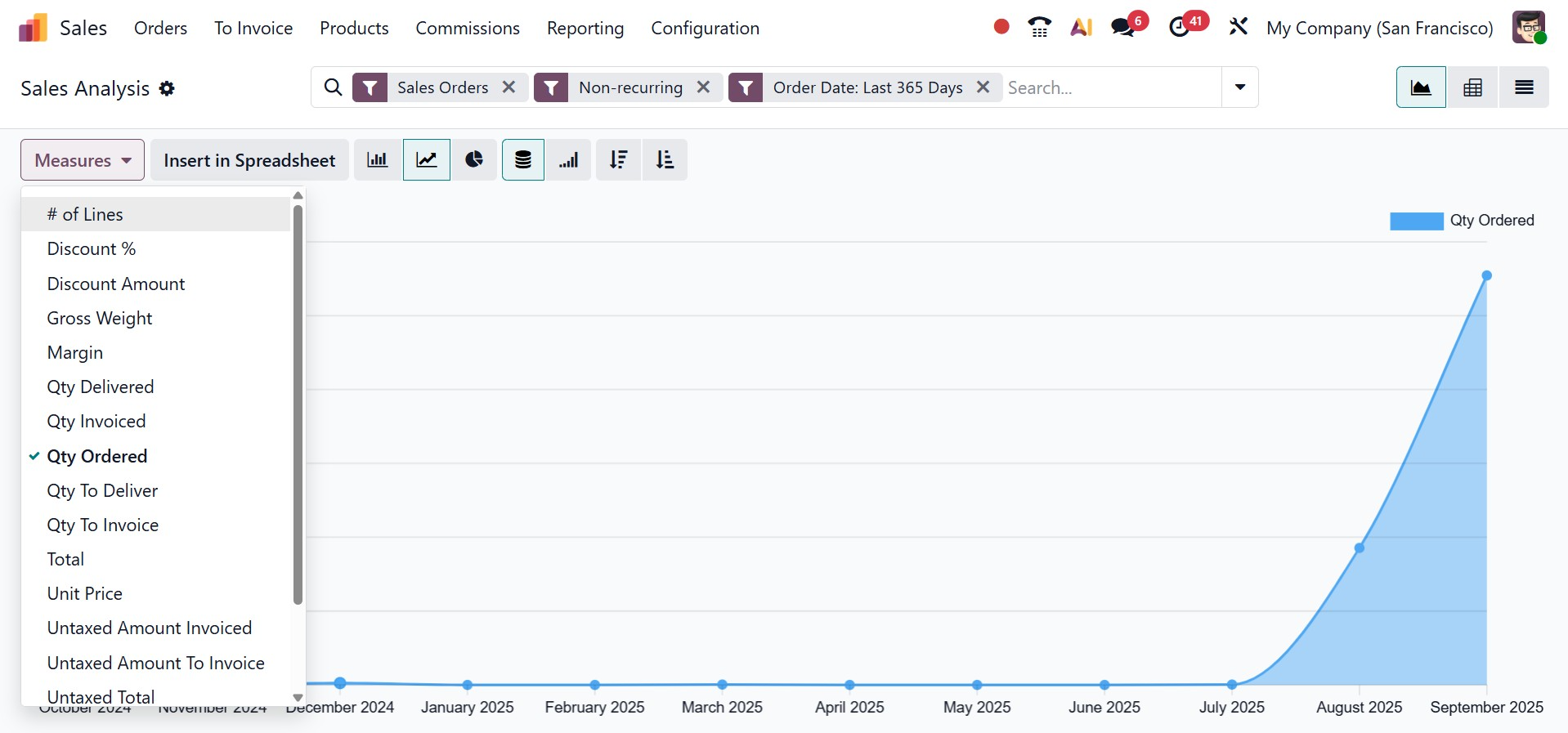Image resolution: width=1568 pixels, height=733 pixels.
Task: Enable the Gross Weight measure
Action: 155,318
